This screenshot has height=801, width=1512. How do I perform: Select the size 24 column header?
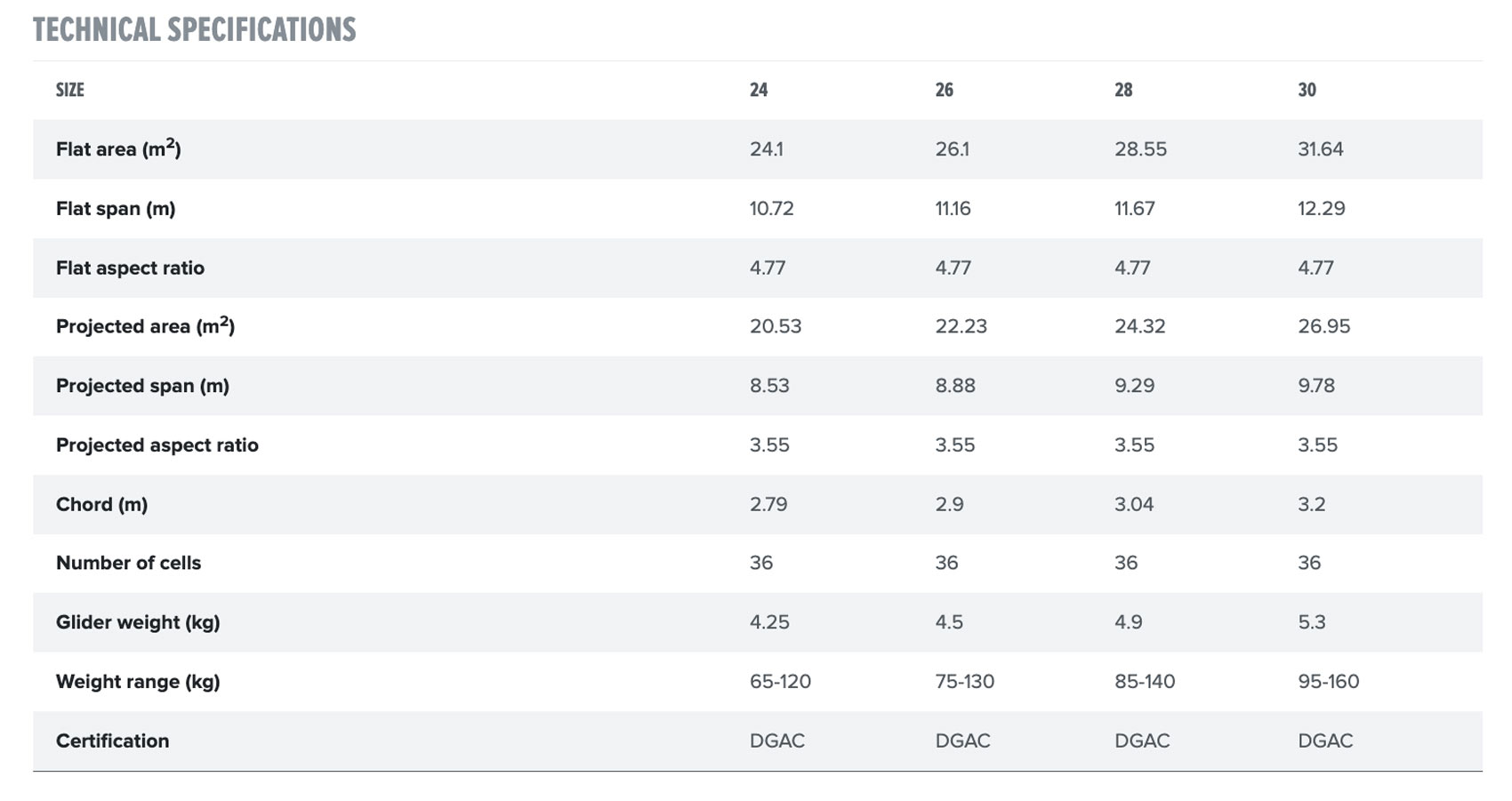tap(759, 90)
